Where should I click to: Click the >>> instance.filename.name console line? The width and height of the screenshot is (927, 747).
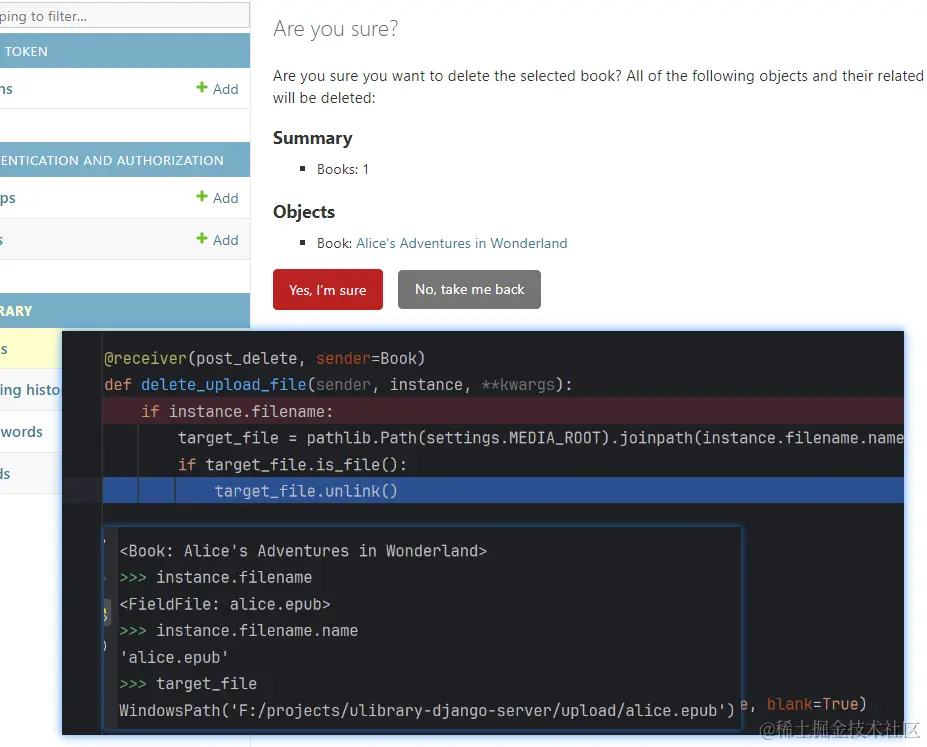point(238,631)
